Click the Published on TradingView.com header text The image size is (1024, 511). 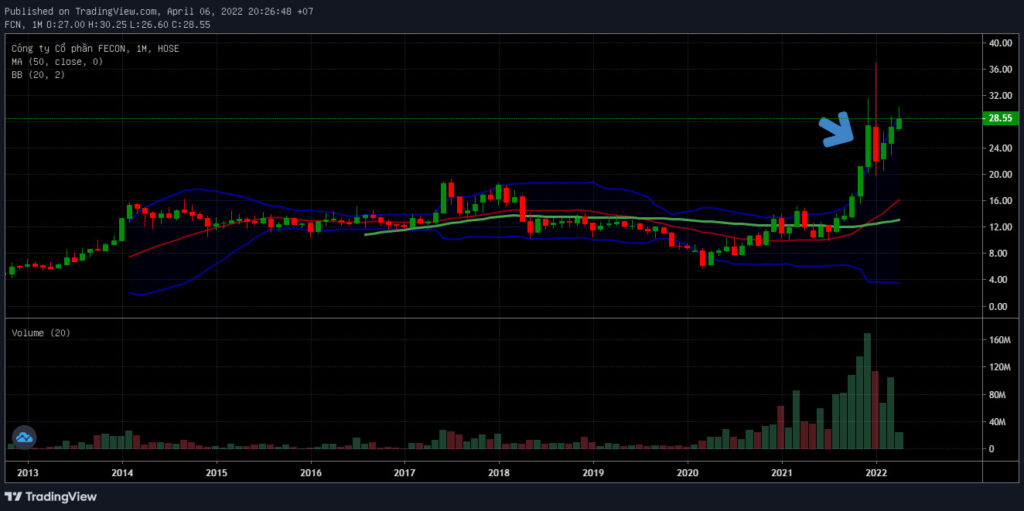(x=81, y=11)
